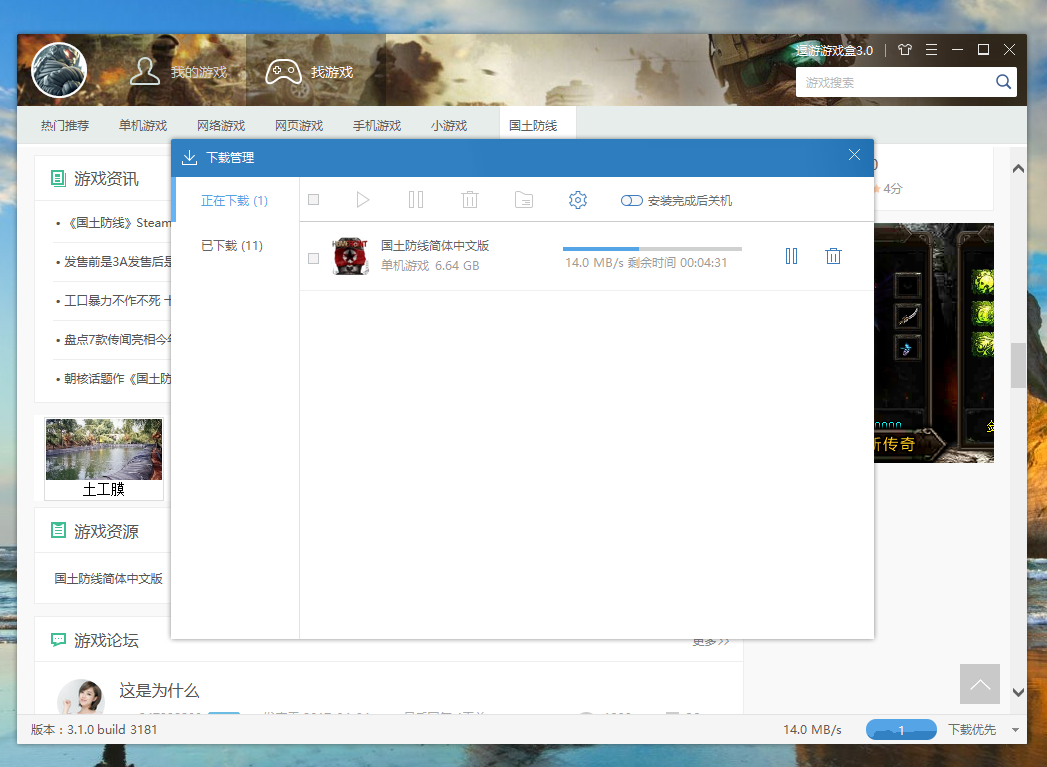Image resolution: width=1047 pixels, height=767 pixels.
Task: Check the select-all downloads checkbox
Action: click(314, 200)
